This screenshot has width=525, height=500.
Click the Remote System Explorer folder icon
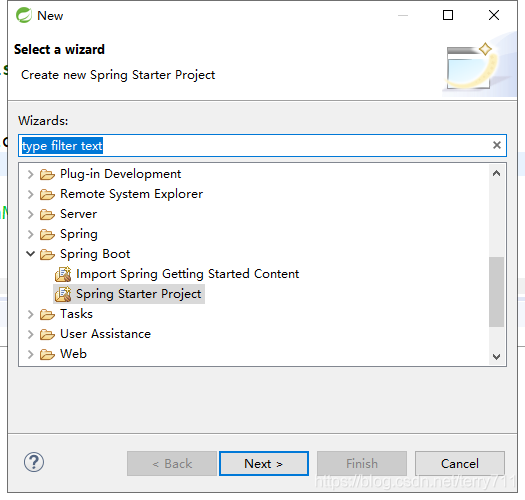tap(47, 195)
